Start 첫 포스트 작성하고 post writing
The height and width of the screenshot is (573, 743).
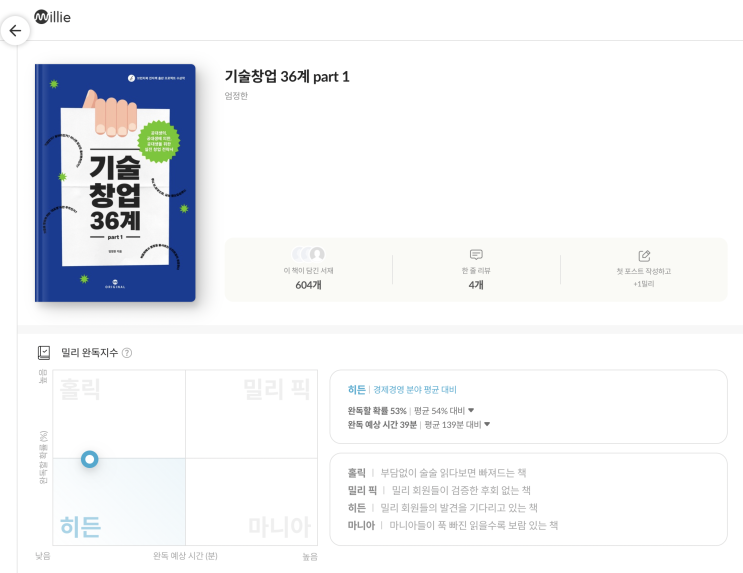(x=643, y=271)
